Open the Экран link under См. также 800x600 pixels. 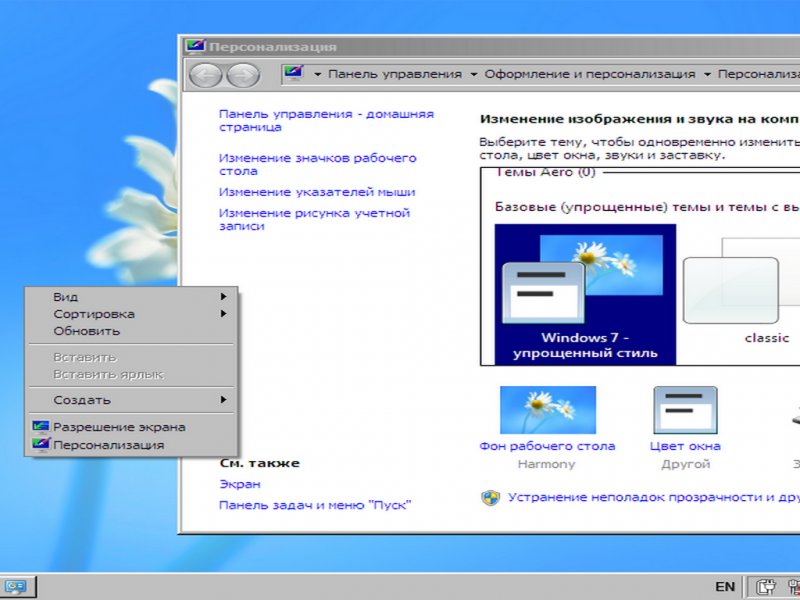pyautogui.click(x=240, y=484)
